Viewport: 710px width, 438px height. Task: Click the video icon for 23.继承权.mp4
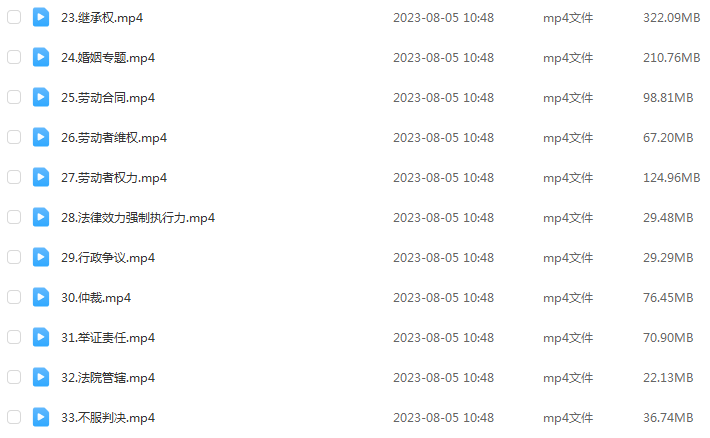[41, 18]
